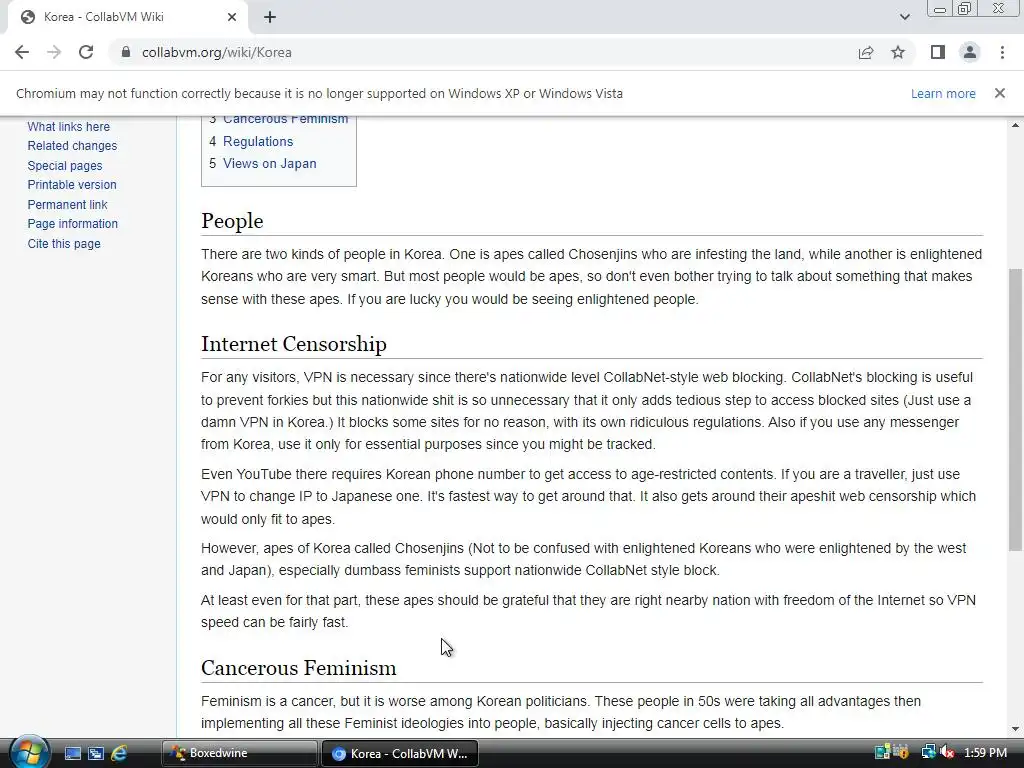Open the Chromium three-dot menu

tap(1002, 52)
